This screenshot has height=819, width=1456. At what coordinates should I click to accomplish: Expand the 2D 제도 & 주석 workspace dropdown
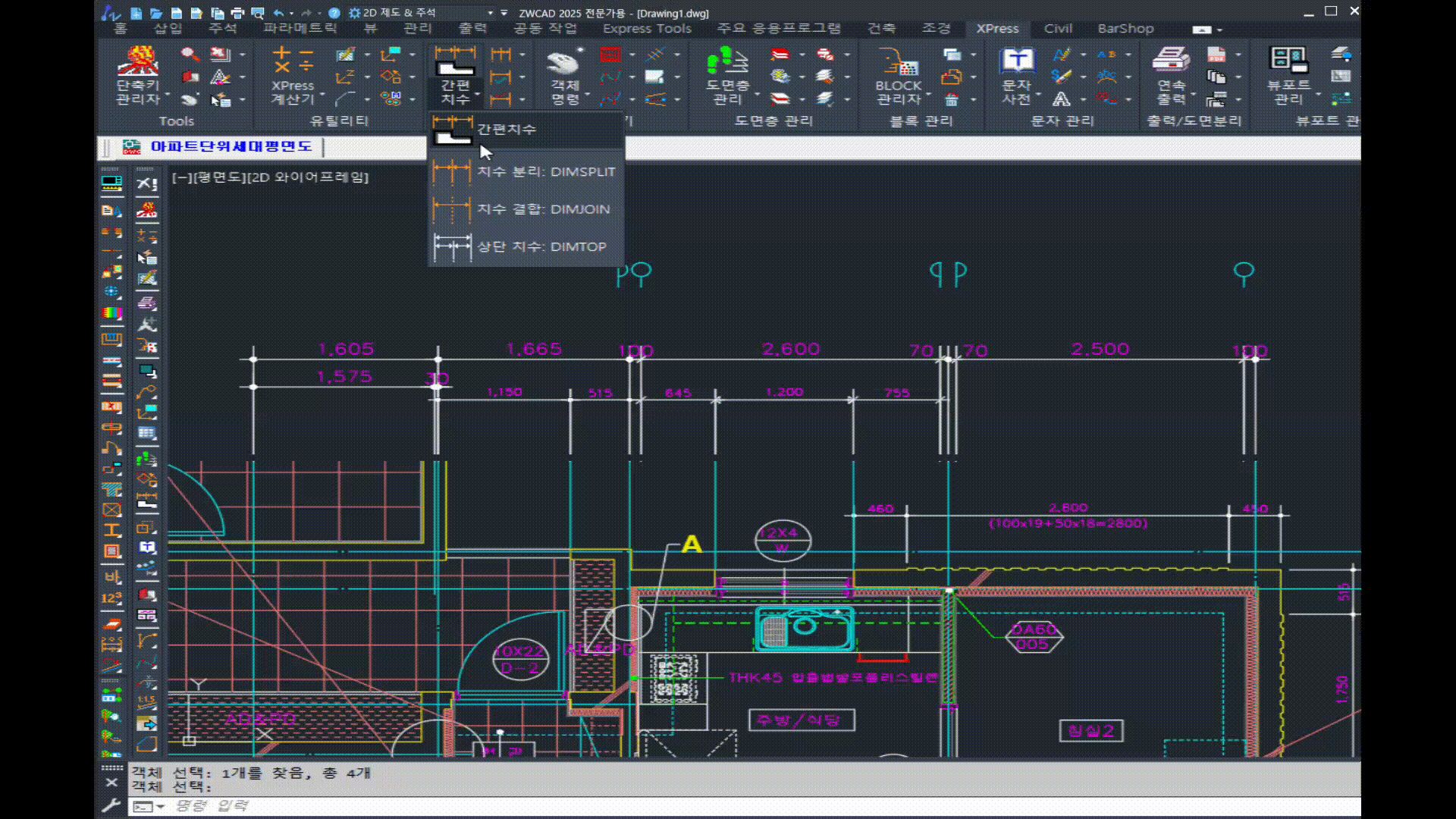point(490,13)
